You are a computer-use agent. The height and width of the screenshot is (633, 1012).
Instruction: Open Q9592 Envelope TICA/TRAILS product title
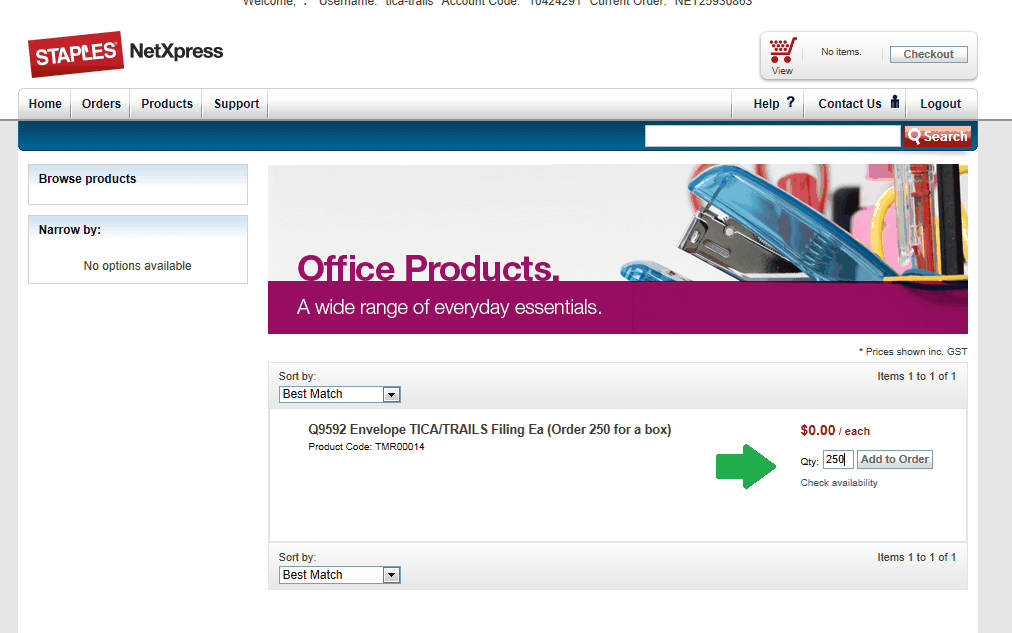point(490,430)
